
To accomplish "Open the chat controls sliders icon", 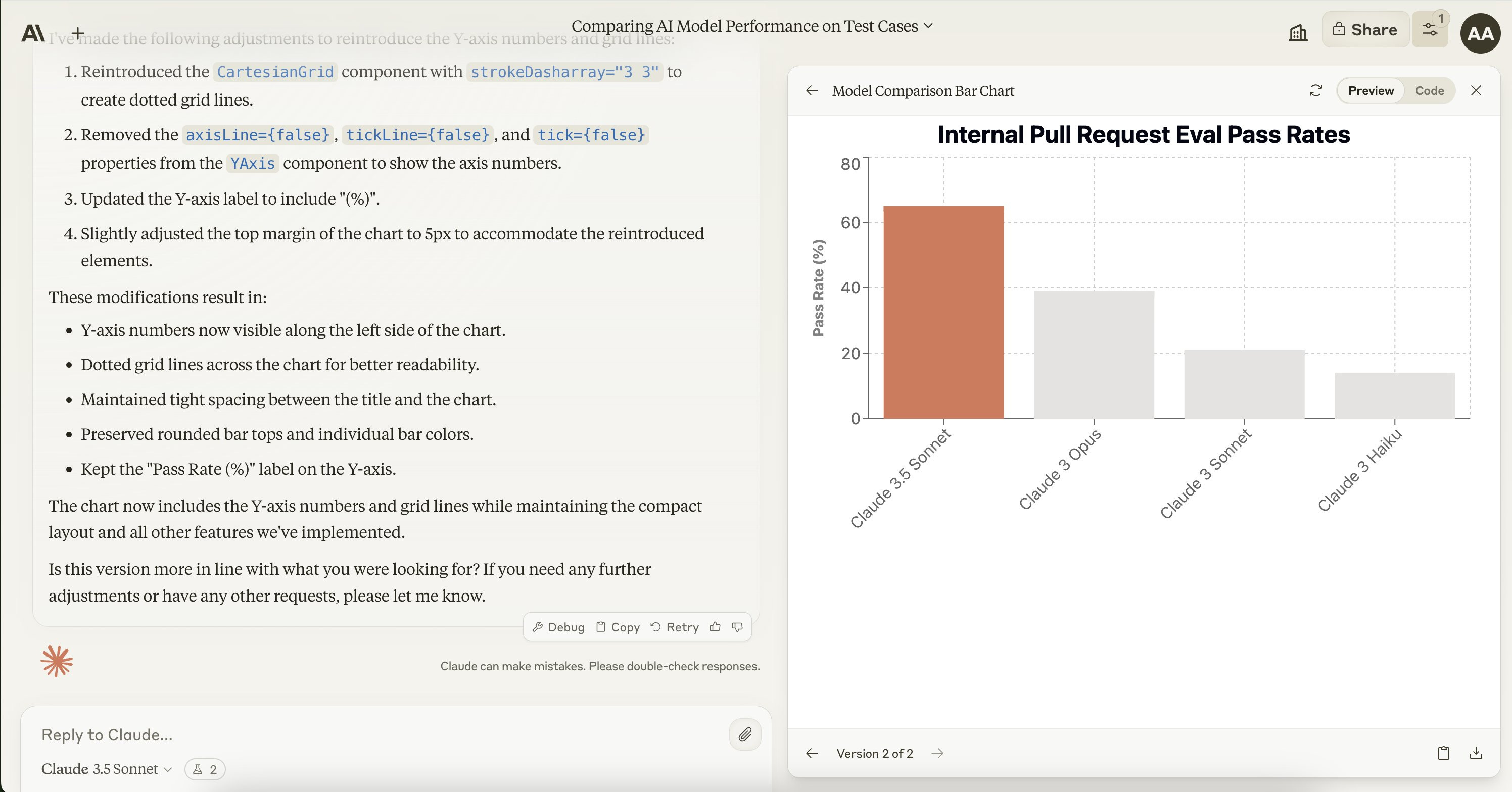I will [x=1430, y=30].
